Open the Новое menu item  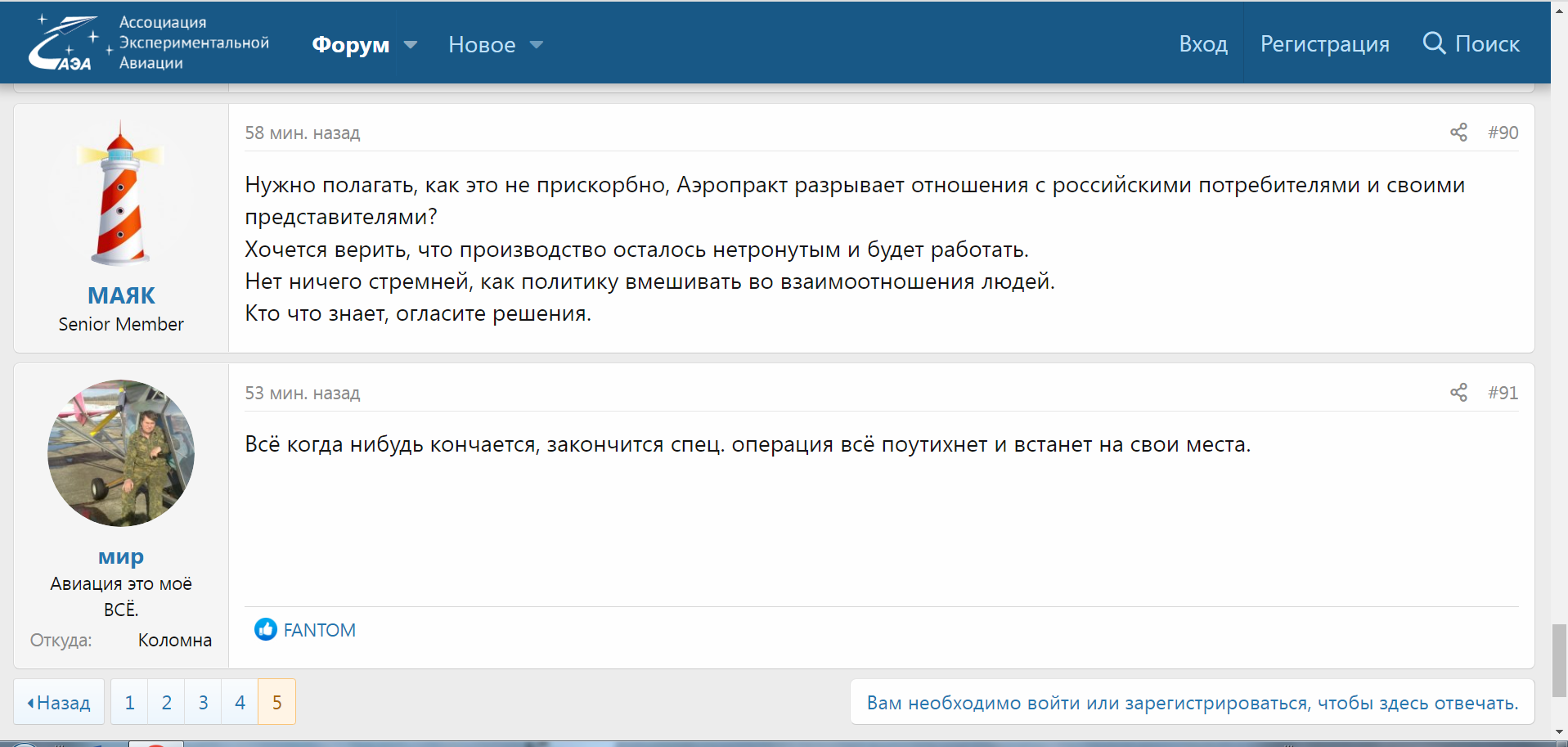coord(482,45)
